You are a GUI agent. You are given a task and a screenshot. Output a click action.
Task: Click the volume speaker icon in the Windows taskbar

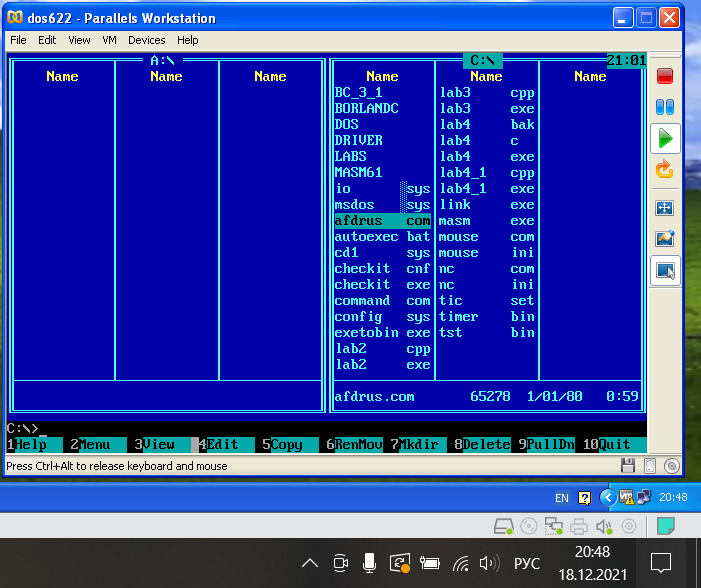tap(490, 563)
